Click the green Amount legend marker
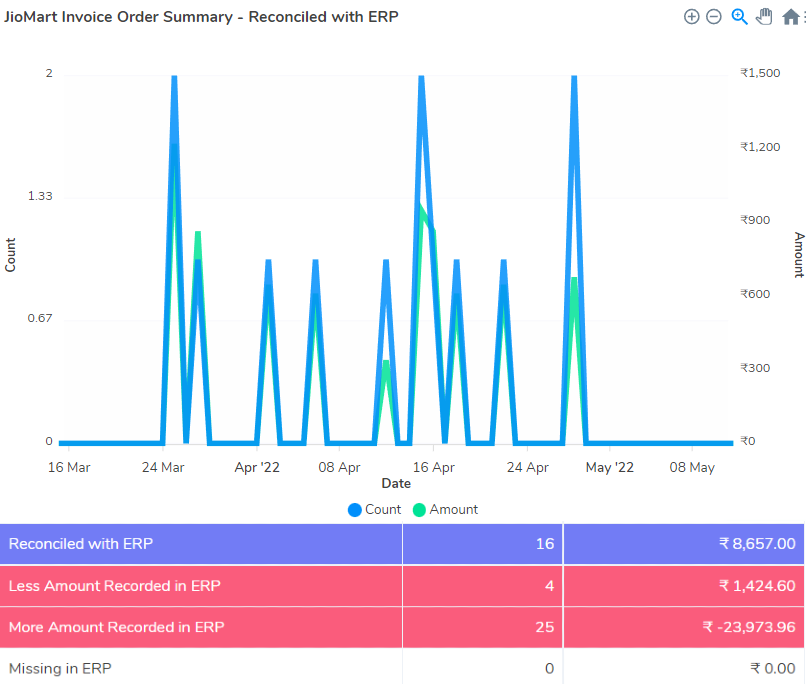 pyautogui.click(x=419, y=510)
